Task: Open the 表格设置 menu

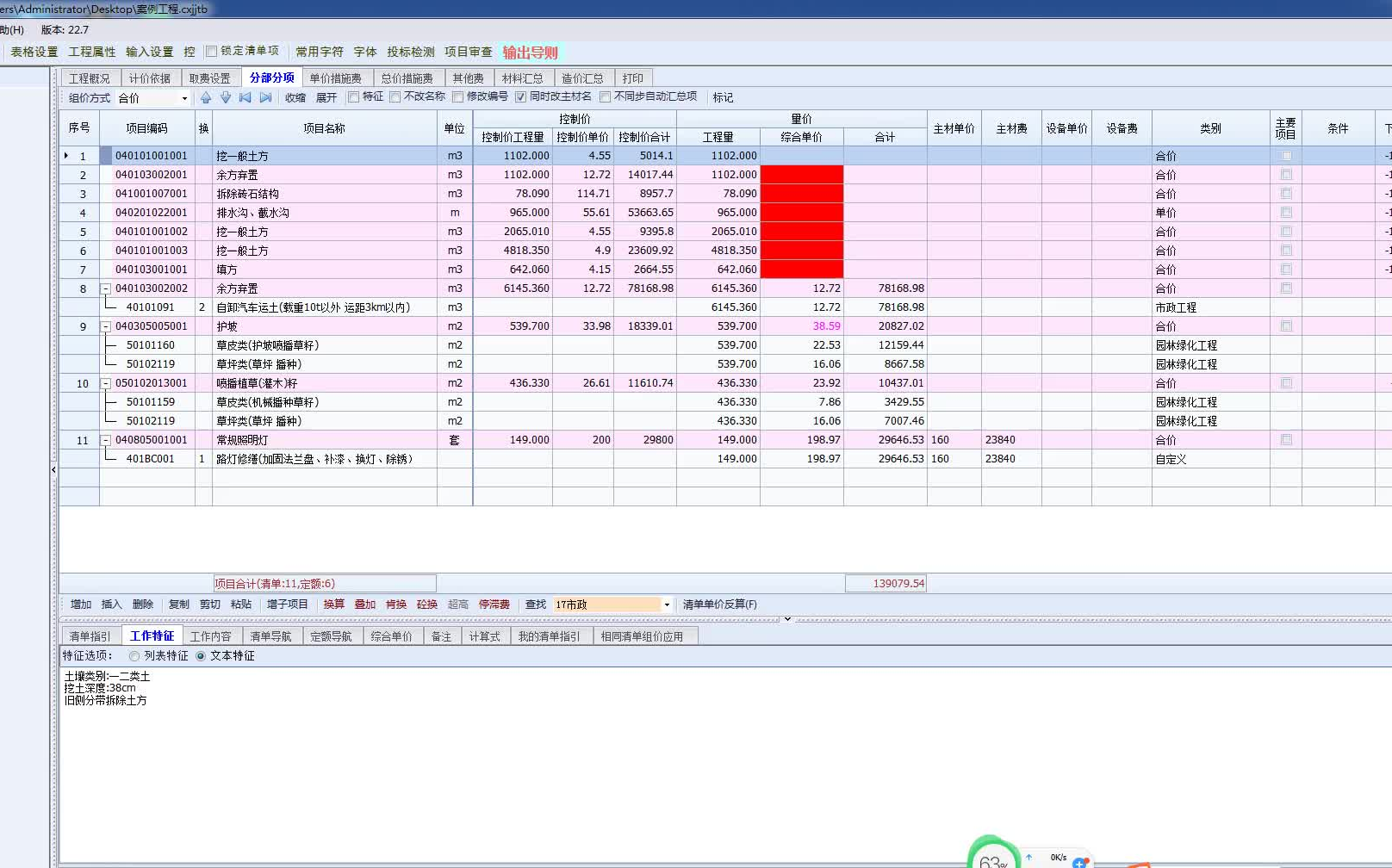Action: click(x=34, y=52)
